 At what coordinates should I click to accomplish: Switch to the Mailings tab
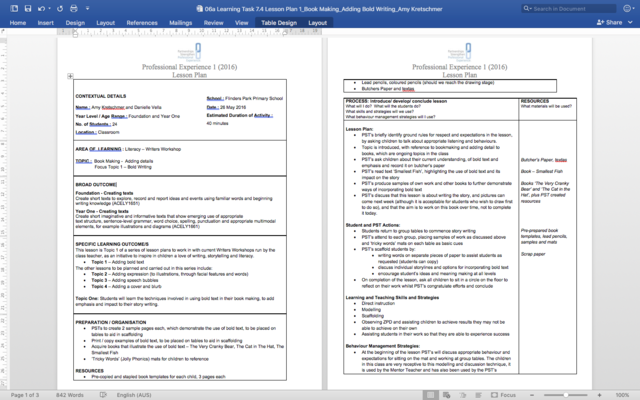coord(180,23)
